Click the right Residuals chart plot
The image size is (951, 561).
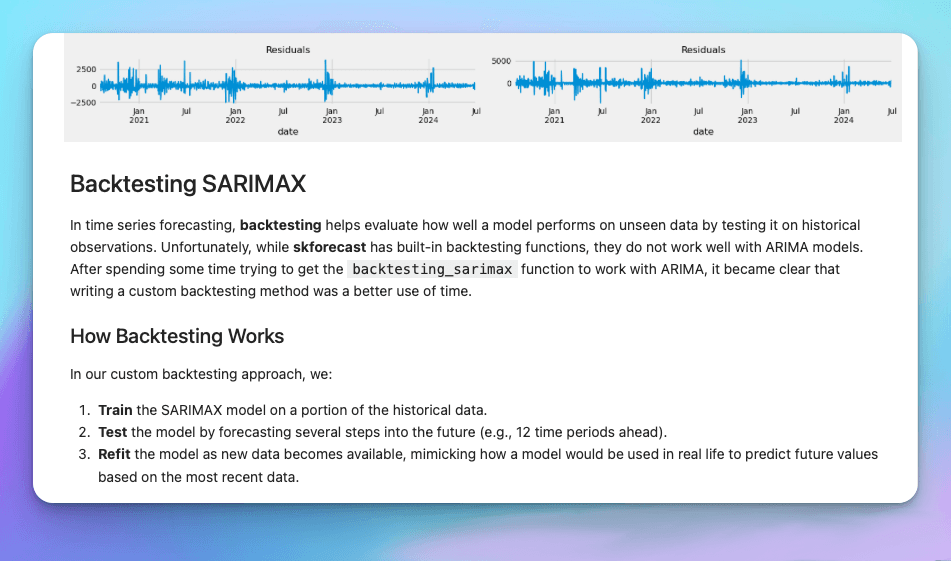[x=703, y=82]
